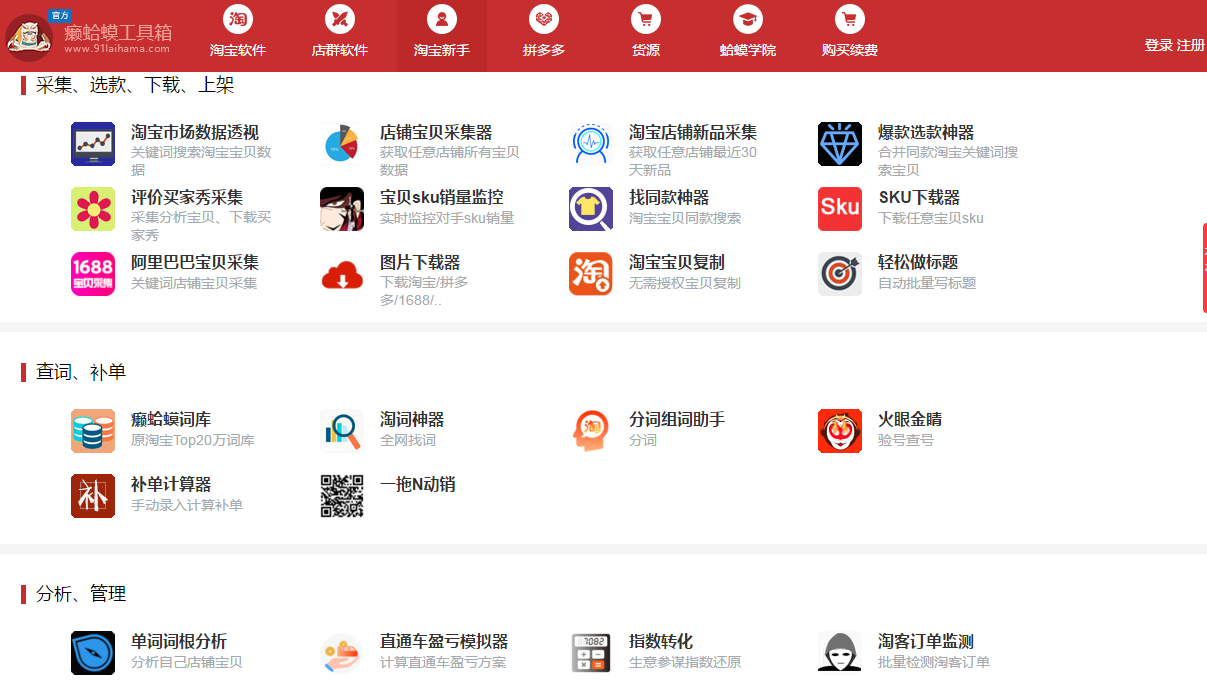Open the 淘宝店铺新品采集 icon
This screenshot has height=687, width=1207.
point(591,144)
